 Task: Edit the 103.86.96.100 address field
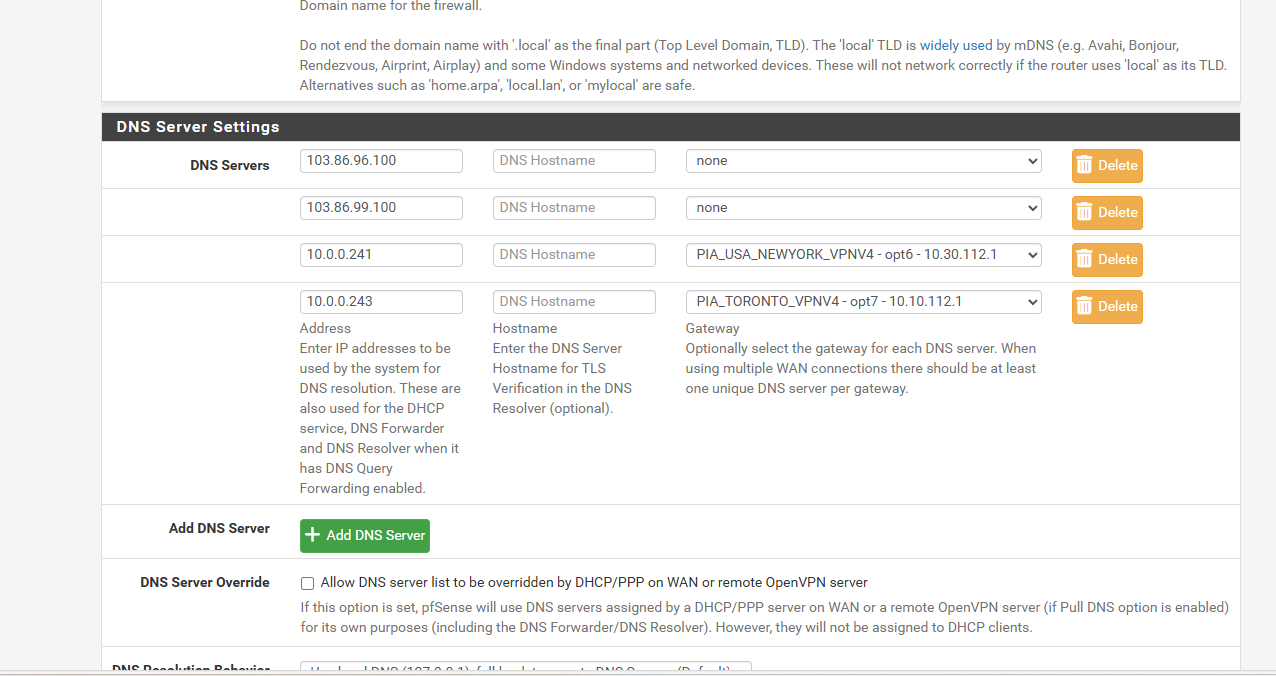(381, 161)
